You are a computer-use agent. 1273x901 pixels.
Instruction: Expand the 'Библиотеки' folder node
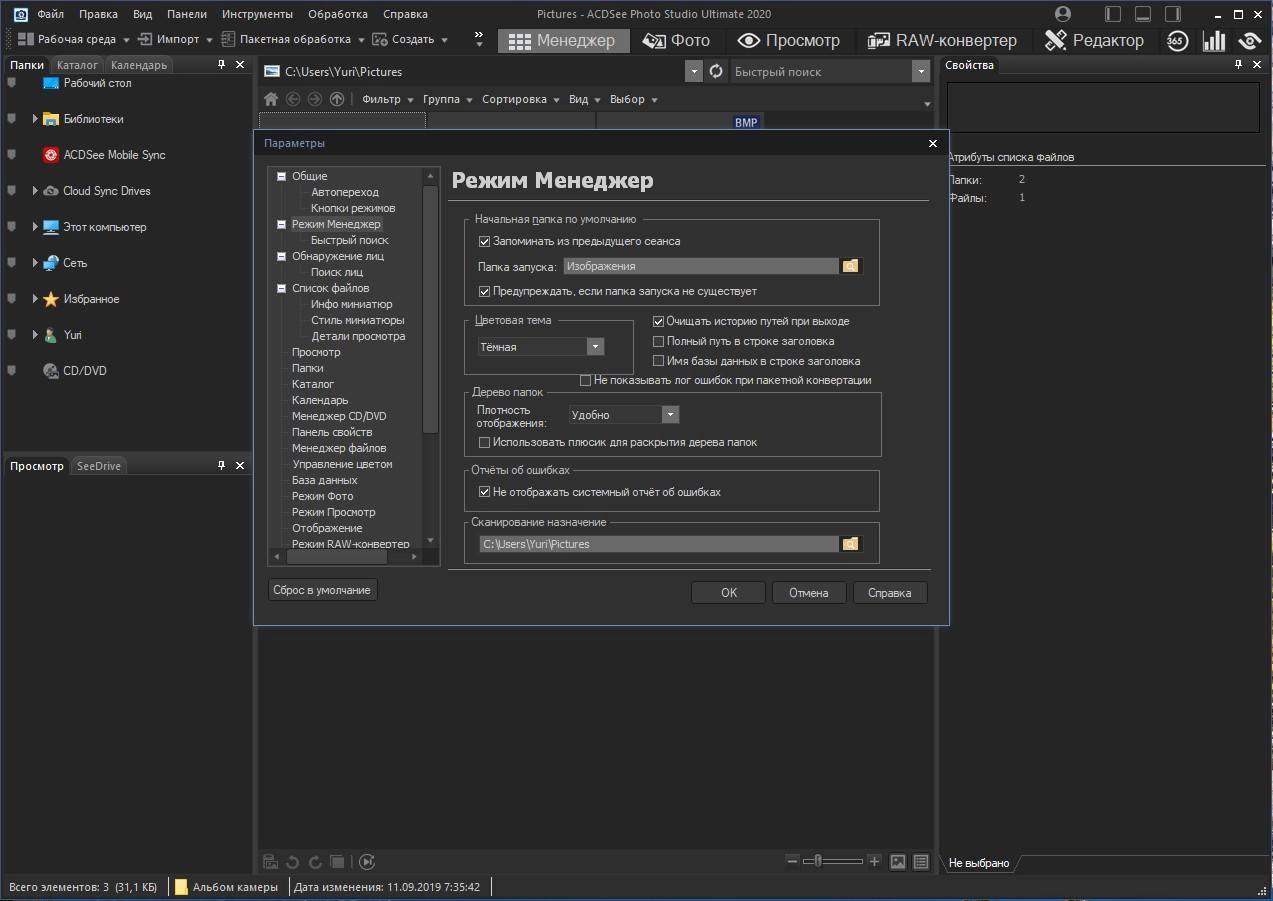[35, 119]
